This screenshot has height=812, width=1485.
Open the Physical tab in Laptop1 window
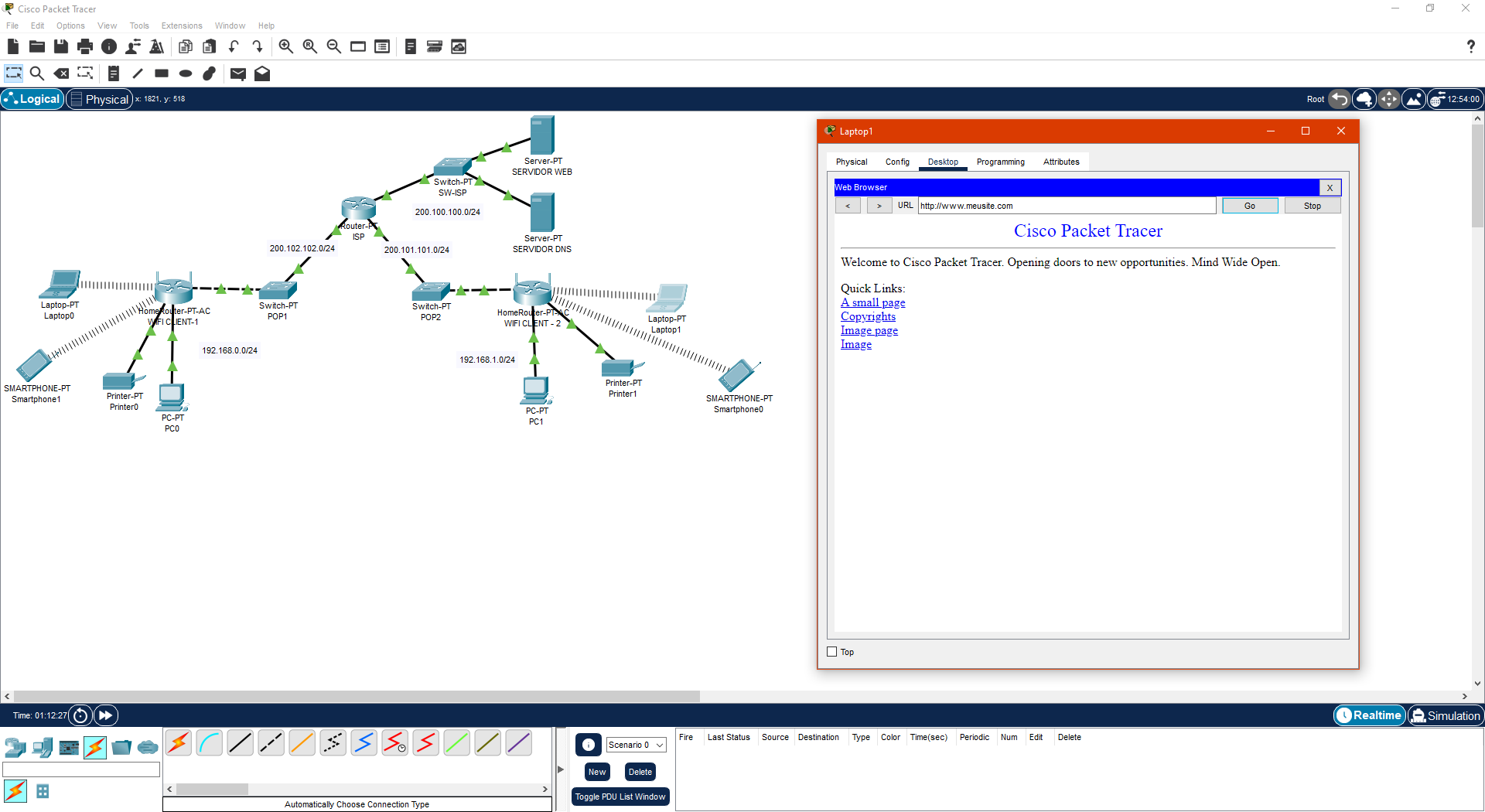point(852,162)
